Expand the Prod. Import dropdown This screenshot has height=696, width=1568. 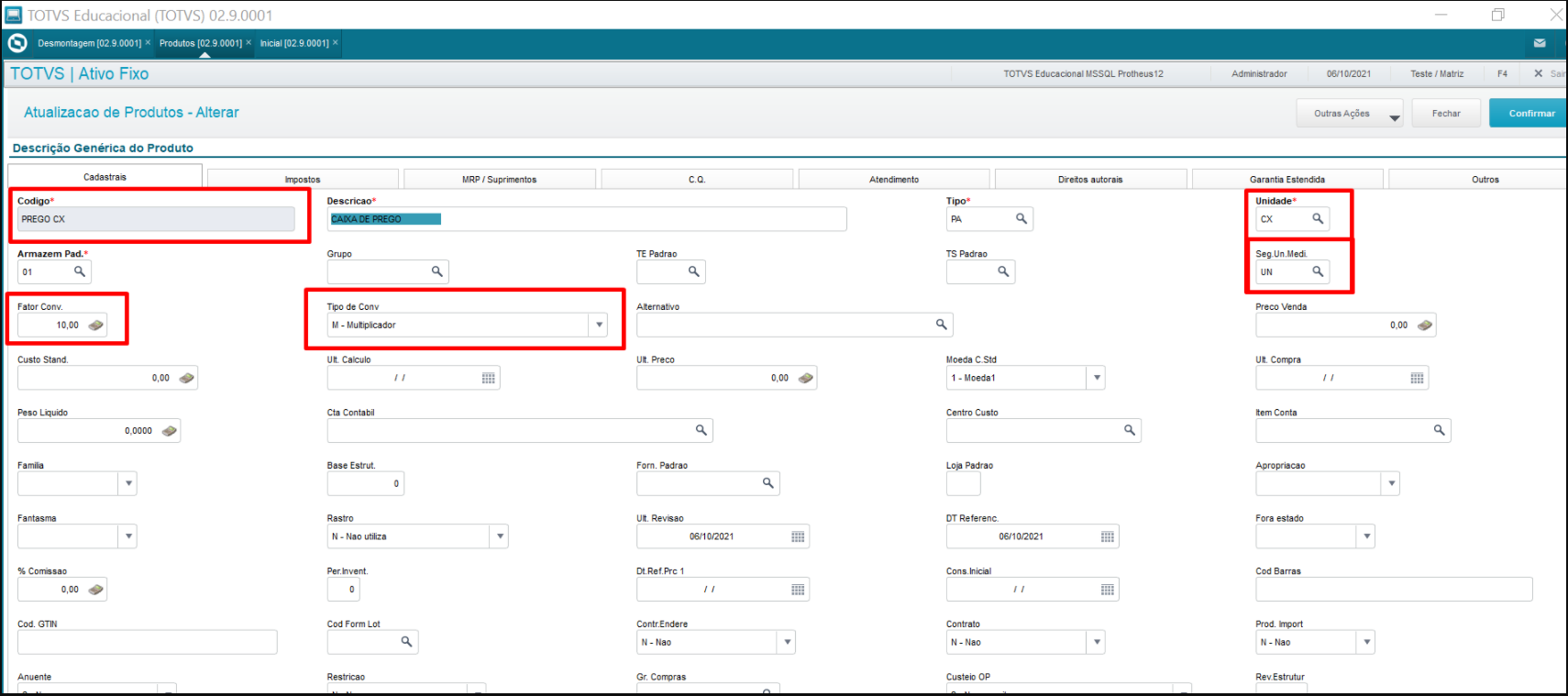(x=1366, y=642)
